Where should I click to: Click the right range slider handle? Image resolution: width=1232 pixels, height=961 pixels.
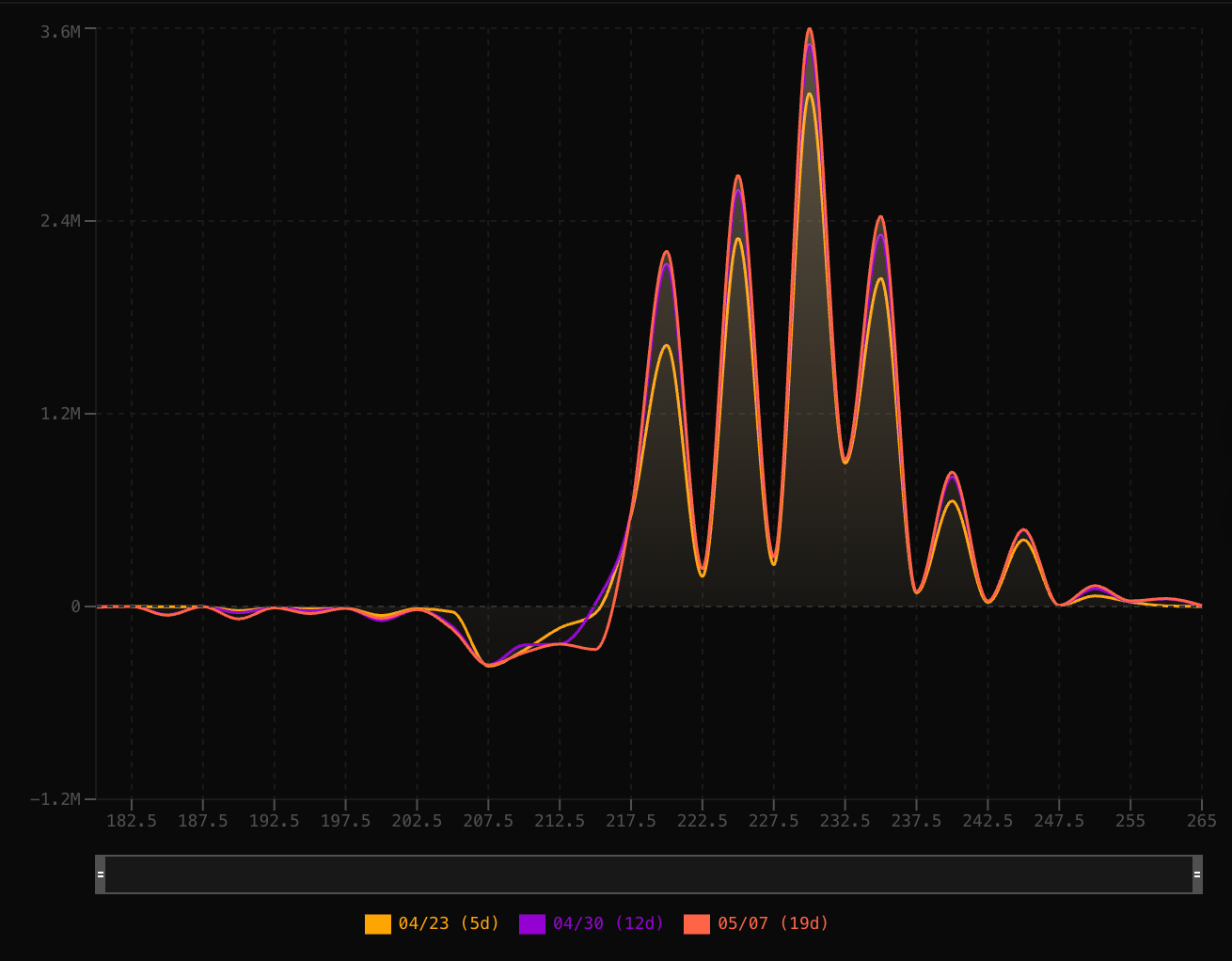tap(1197, 874)
